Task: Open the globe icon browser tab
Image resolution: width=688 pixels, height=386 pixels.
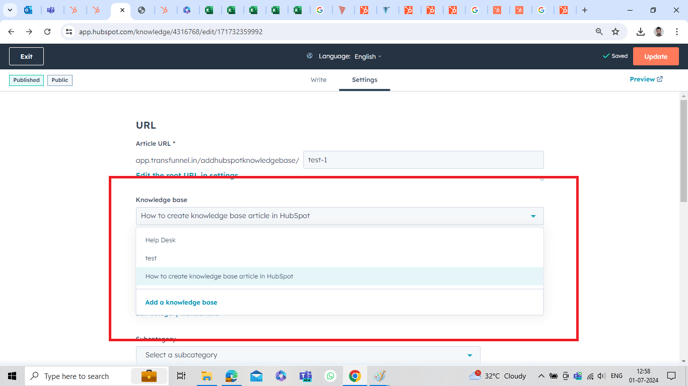Action: 141,10
